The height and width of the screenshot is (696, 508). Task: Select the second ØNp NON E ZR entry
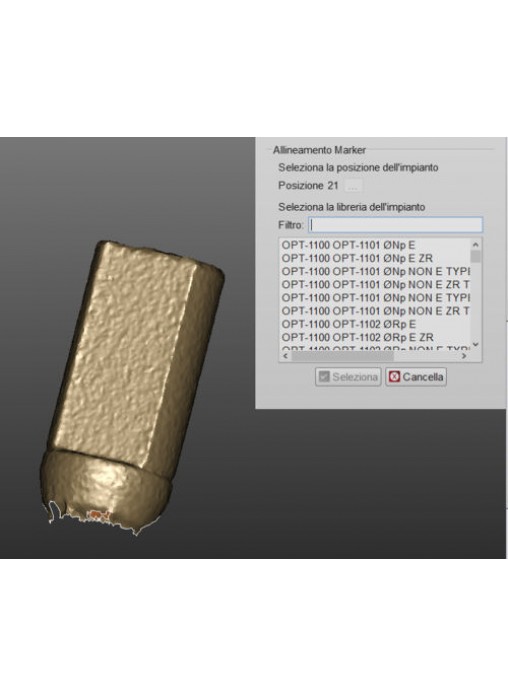point(375,311)
